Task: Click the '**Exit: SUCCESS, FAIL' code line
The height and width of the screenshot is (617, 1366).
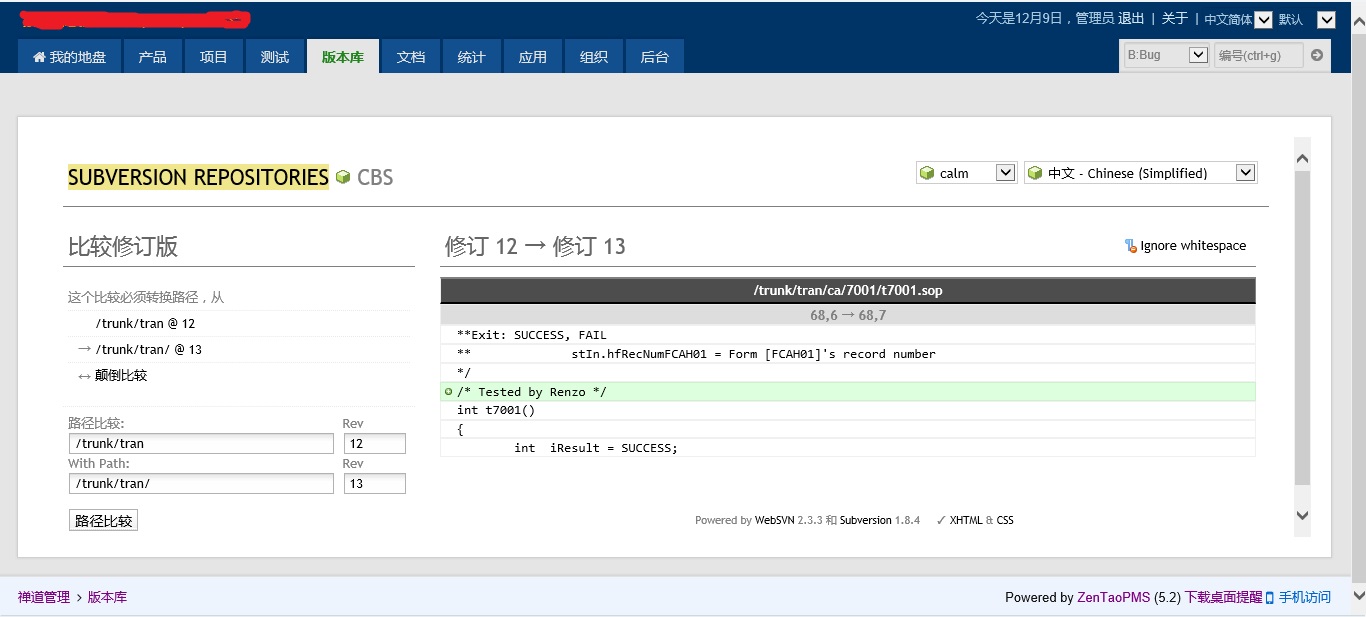Action: coord(848,335)
